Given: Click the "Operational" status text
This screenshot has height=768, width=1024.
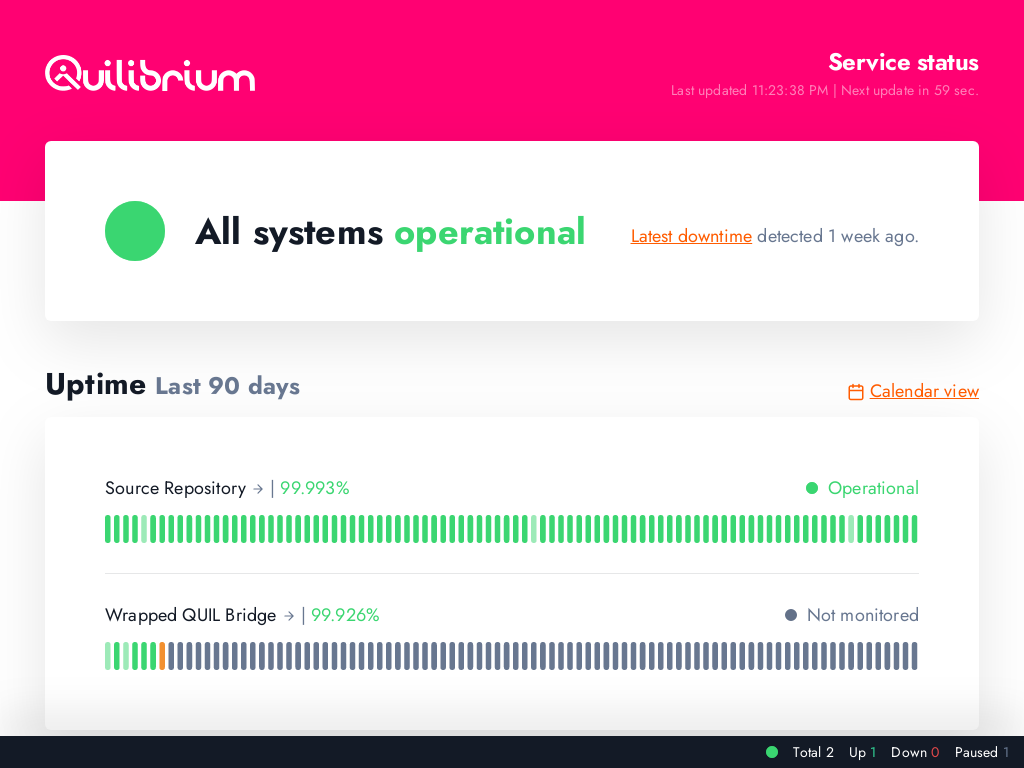Looking at the screenshot, I should pos(873,488).
